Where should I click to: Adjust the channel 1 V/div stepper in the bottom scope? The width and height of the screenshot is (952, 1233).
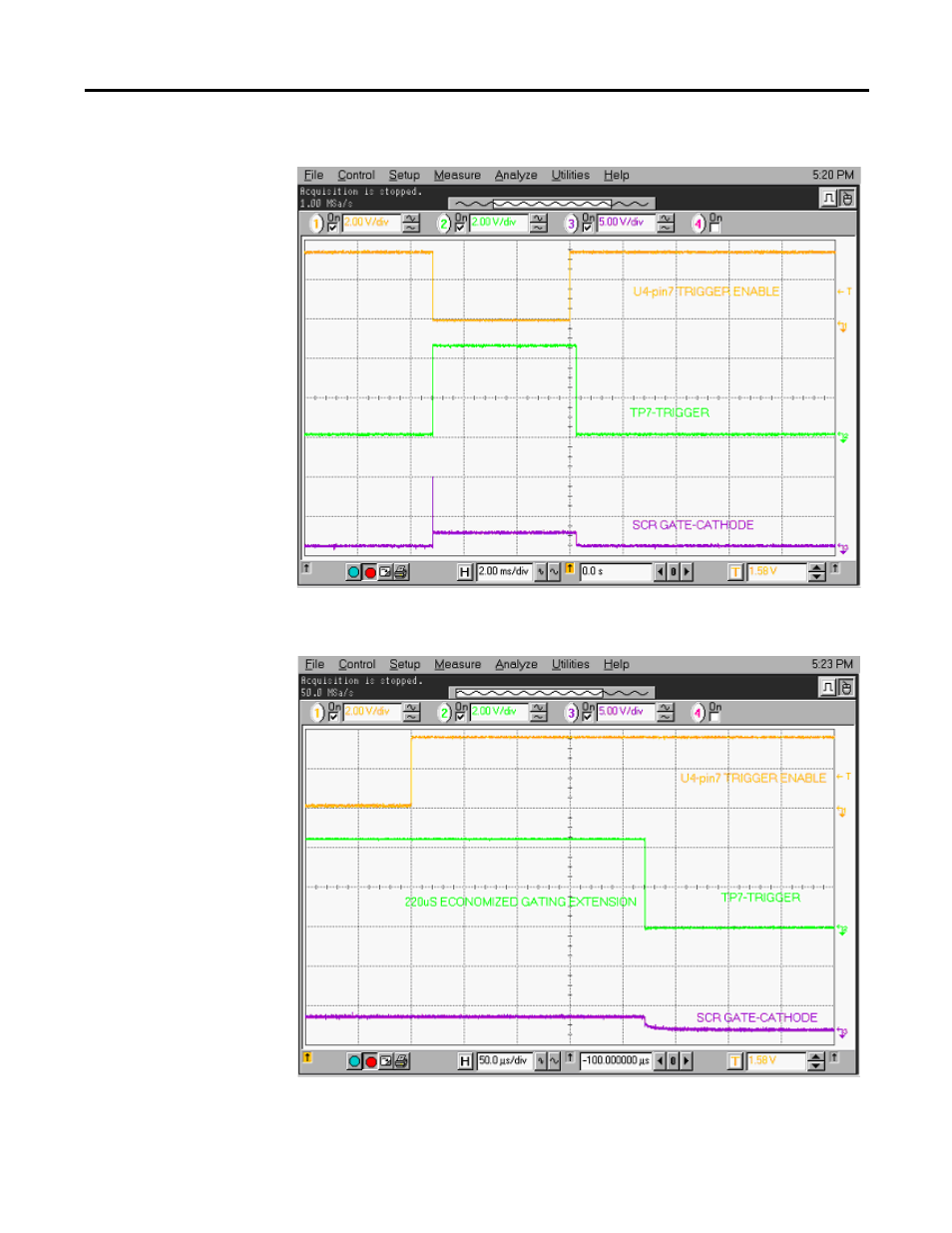click(411, 713)
